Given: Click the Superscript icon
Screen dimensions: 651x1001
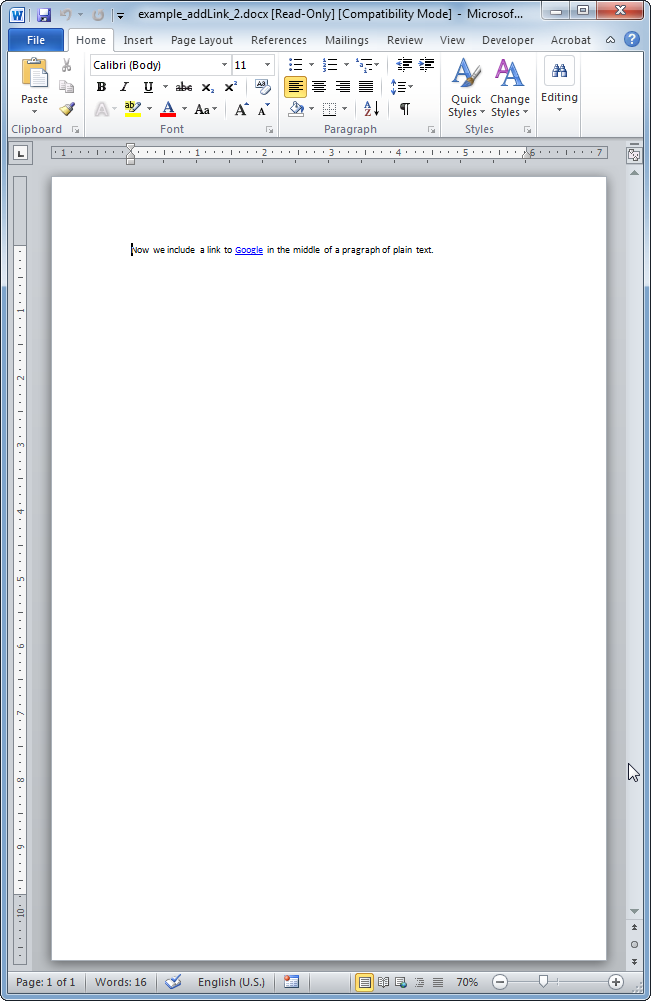Looking at the screenshot, I should 230,87.
